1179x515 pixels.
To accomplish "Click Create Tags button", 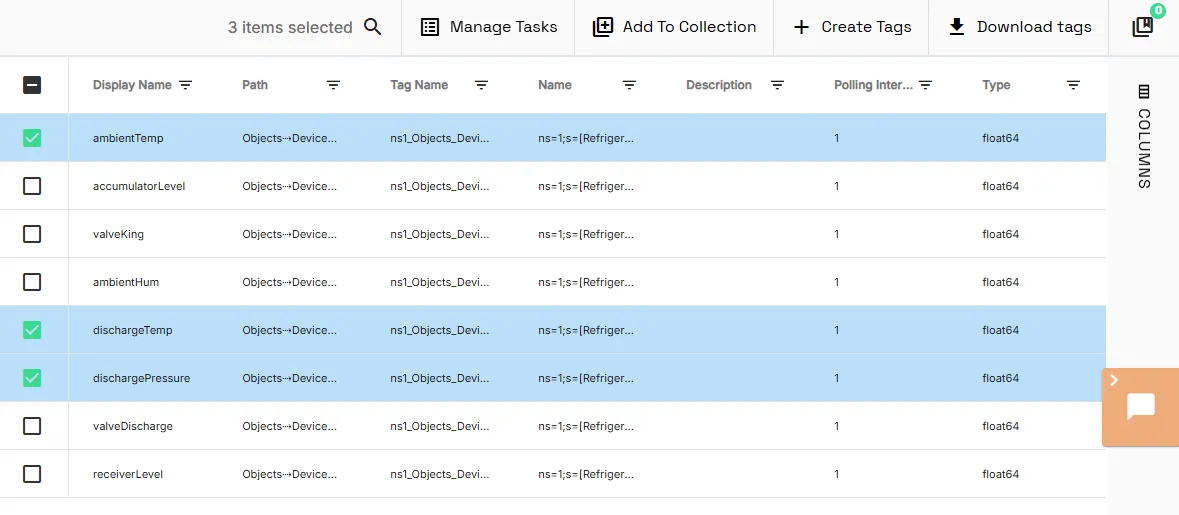I will [852, 27].
